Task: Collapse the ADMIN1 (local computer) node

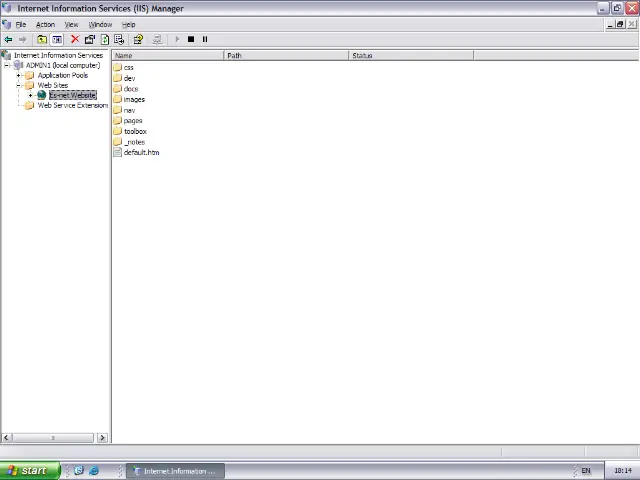Action: [7, 65]
